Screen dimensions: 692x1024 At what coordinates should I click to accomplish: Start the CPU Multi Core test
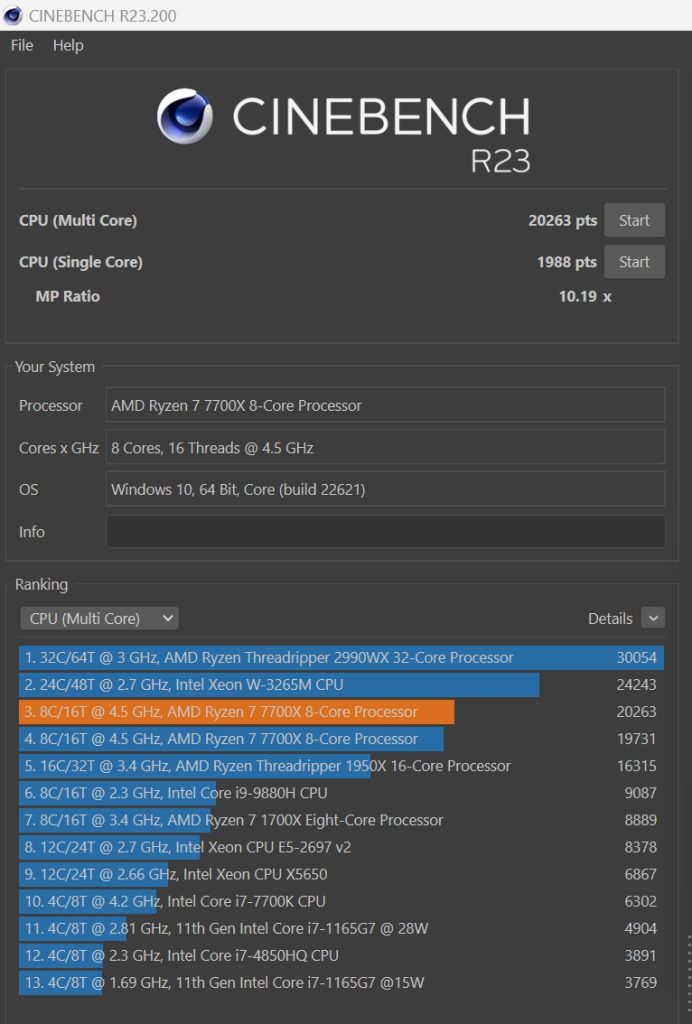[x=634, y=220]
